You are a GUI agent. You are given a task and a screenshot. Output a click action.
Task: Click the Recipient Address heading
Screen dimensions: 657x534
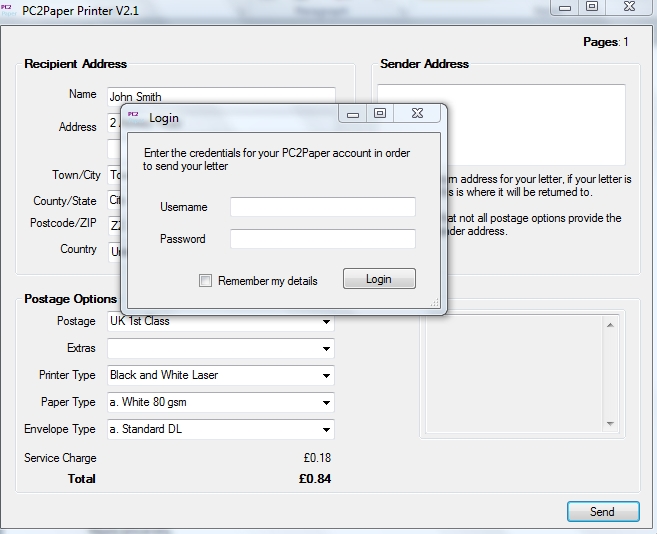point(75,64)
